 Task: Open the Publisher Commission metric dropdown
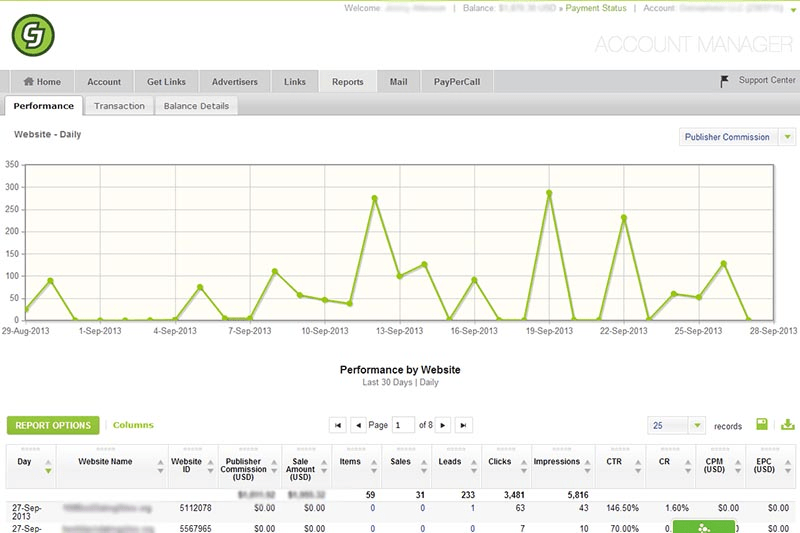[787, 137]
